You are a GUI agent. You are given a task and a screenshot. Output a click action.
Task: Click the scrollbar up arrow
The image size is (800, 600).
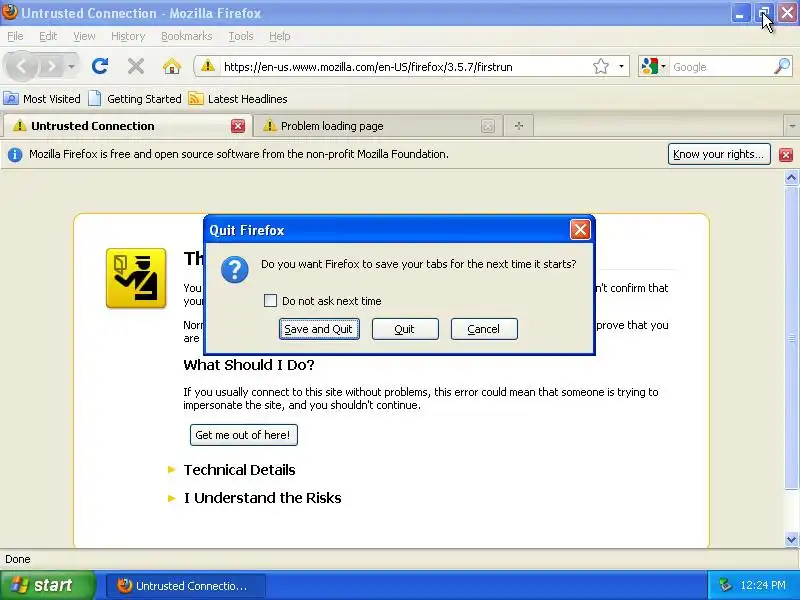coord(791,178)
